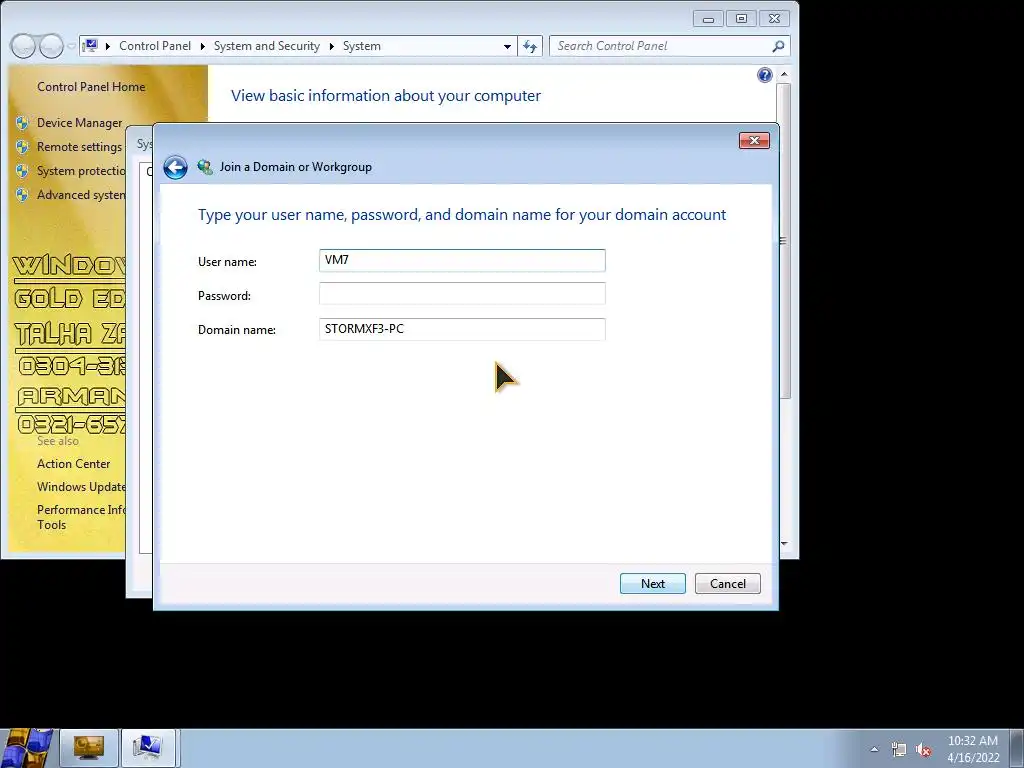Open taskbar clock and date

point(973,749)
